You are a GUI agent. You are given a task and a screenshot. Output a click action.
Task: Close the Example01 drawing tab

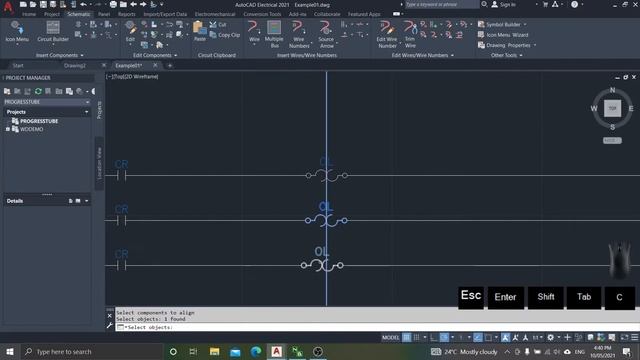click(x=155, y=65)
